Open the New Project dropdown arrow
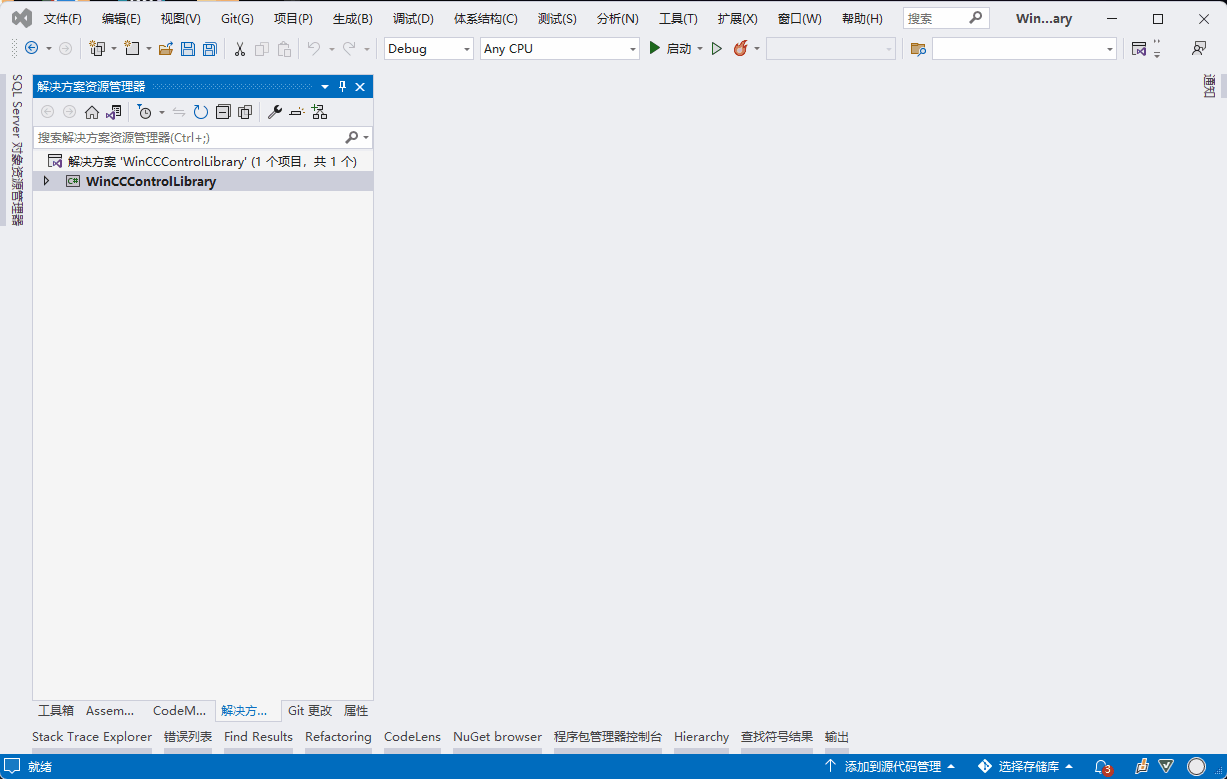 coord(113,49)
